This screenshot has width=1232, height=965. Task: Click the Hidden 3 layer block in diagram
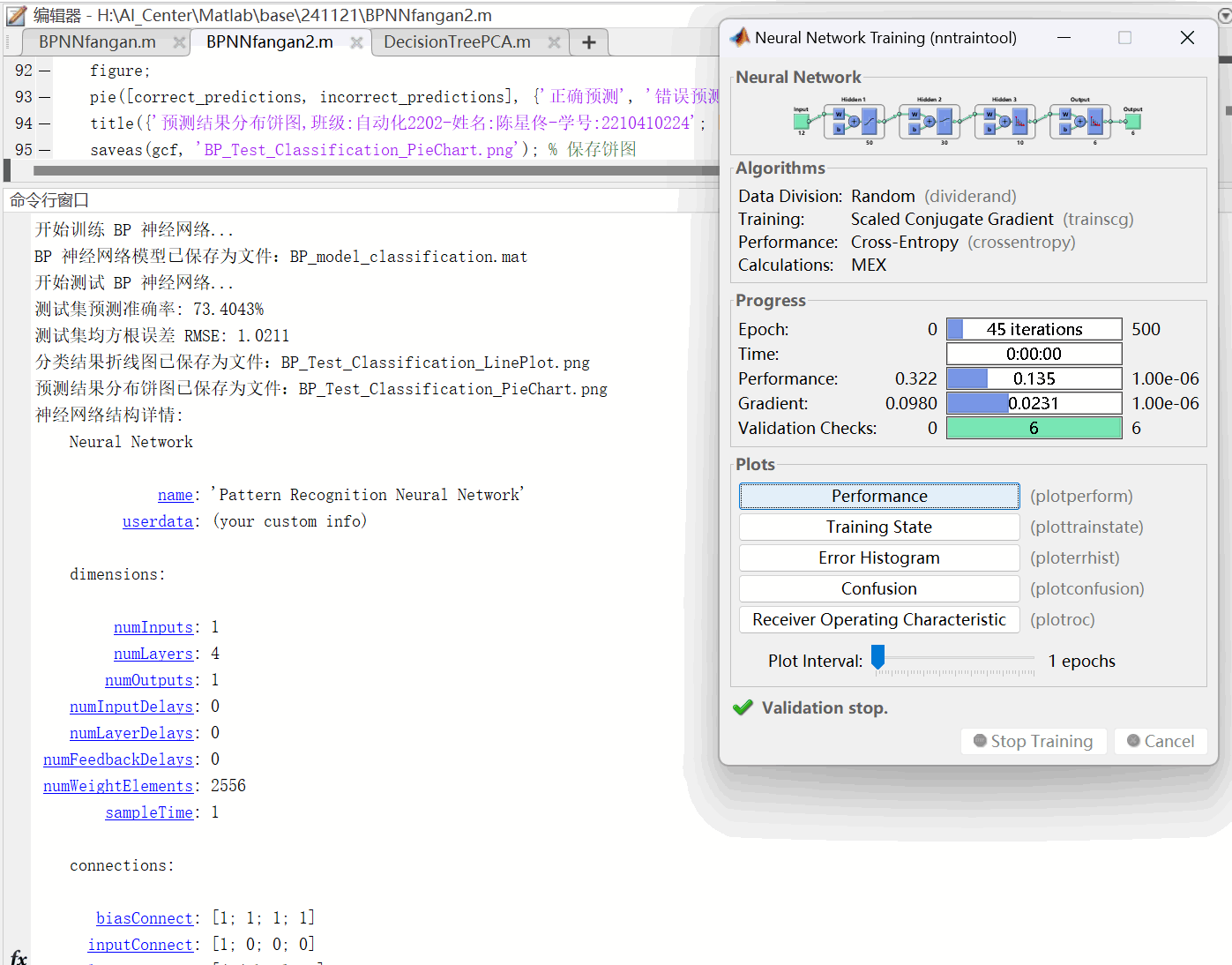[1004, 121]
